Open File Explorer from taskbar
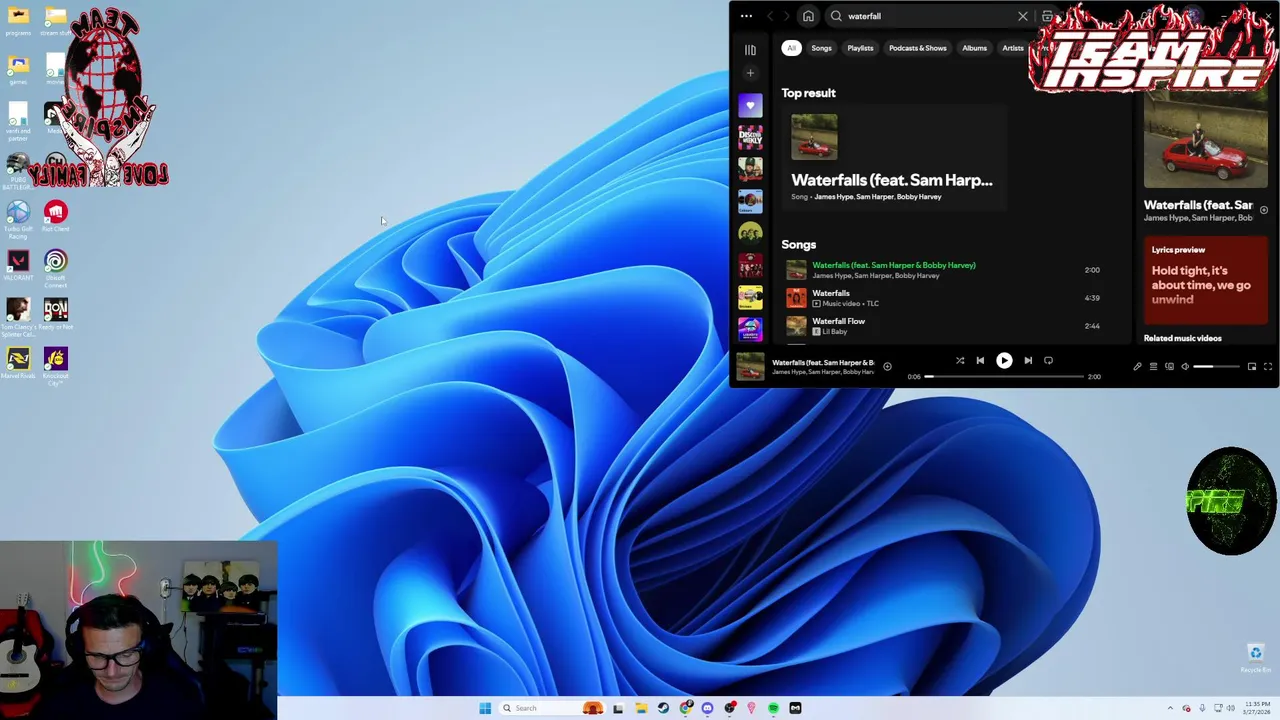 click(x=641, y=708)
